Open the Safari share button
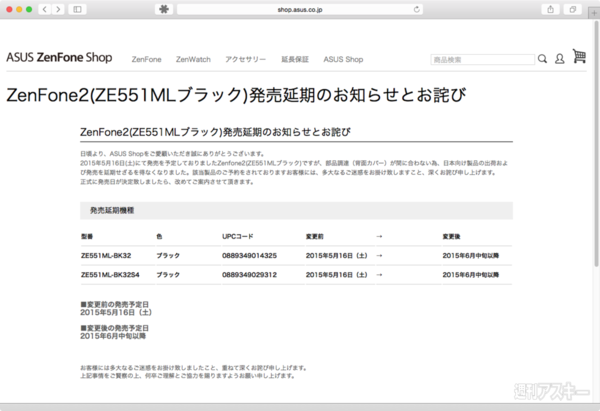Screen dimensions: 600x411 (550, 9)
